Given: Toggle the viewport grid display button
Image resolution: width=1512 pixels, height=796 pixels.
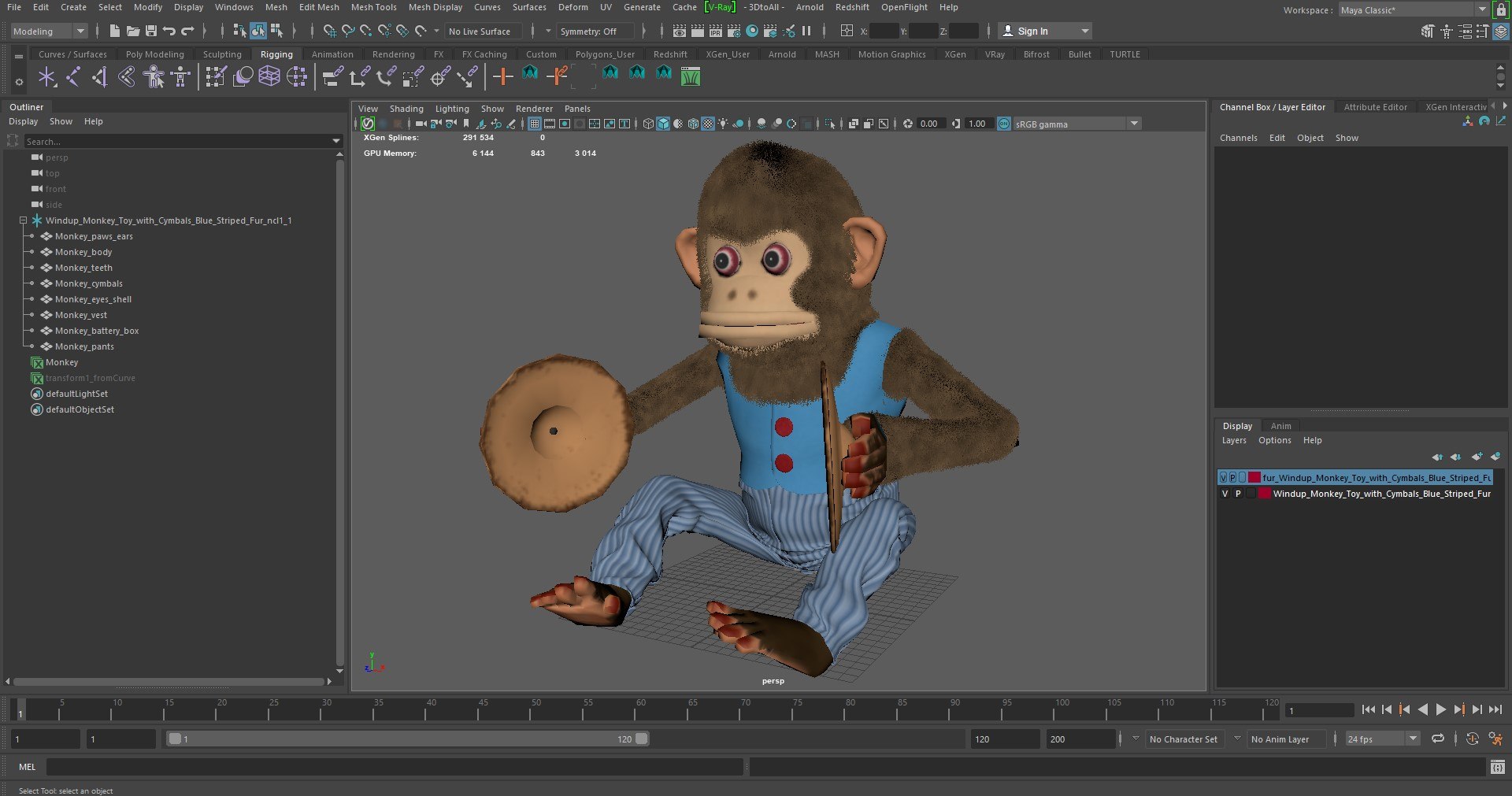Looking at the screenshot, I should (x=535, y=124).
